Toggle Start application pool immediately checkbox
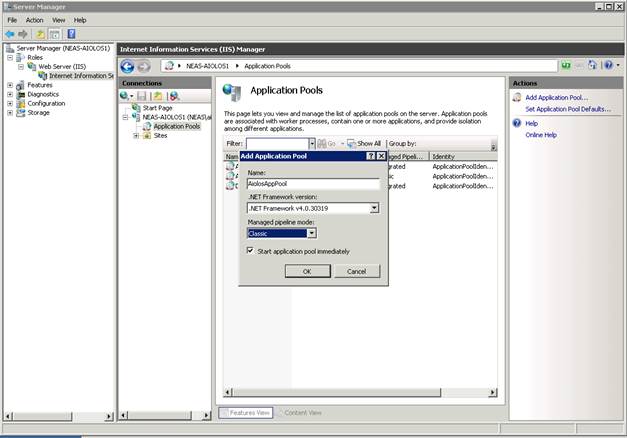The height and width of the screenshot is (438, 627). (x=250, y=250)
